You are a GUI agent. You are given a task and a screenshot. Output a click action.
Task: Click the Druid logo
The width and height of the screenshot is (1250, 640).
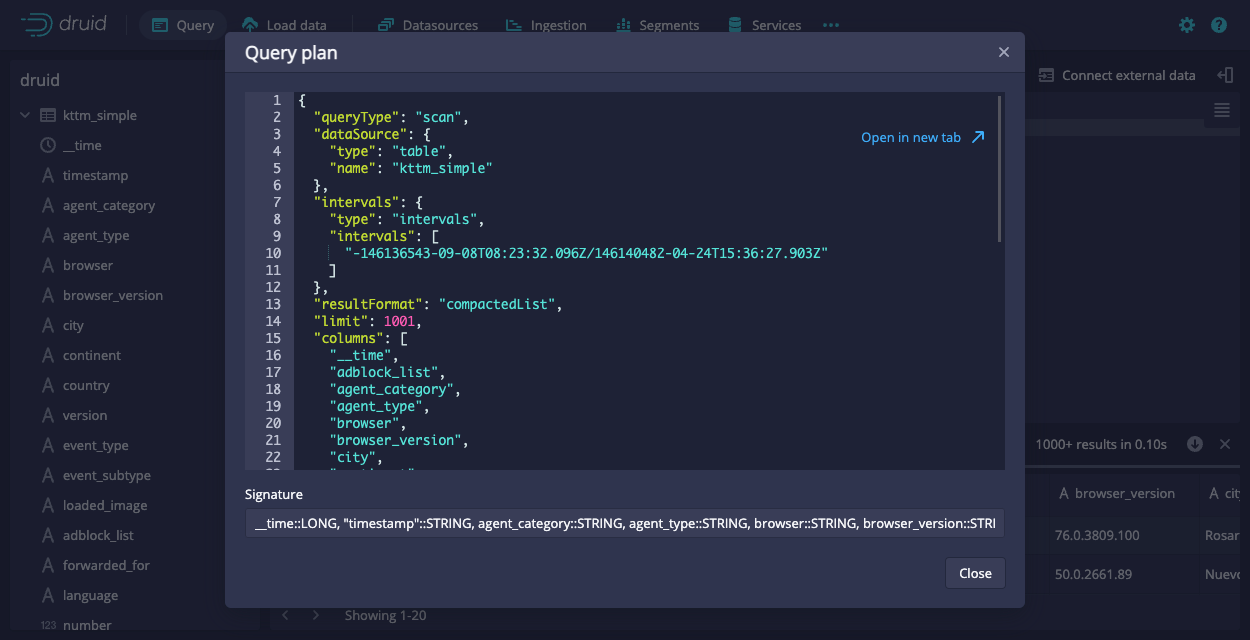tap(64, 25)
